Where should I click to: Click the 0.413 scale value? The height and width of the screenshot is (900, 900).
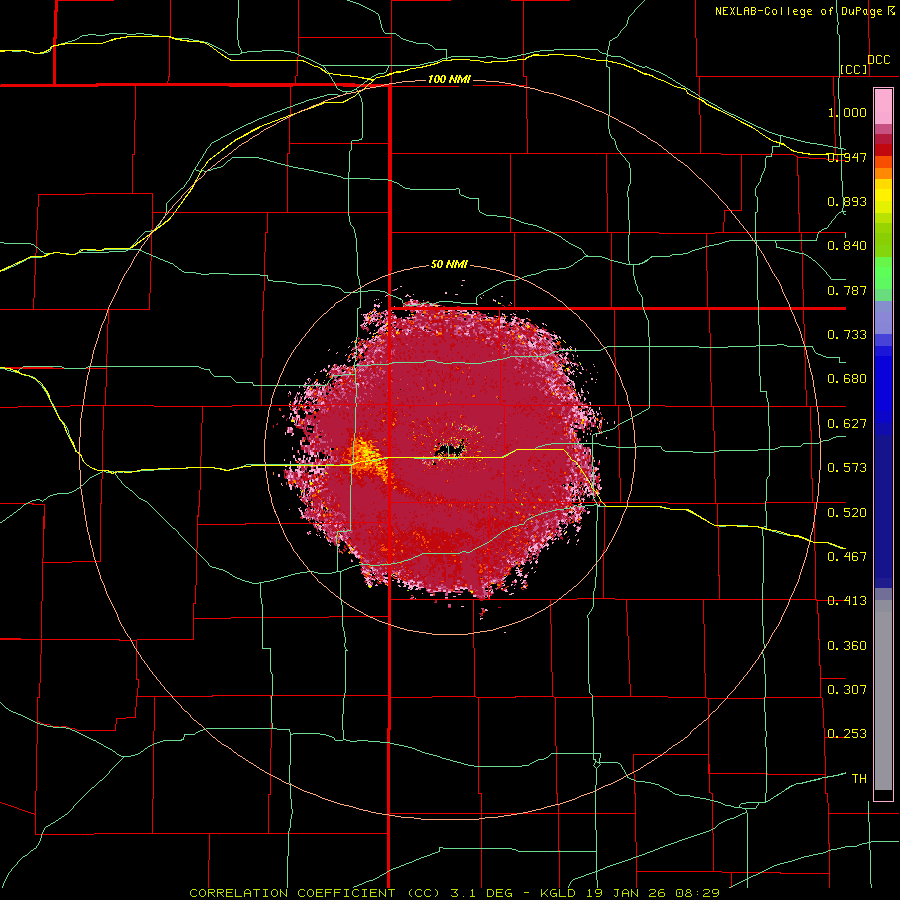tap(847, 601)
